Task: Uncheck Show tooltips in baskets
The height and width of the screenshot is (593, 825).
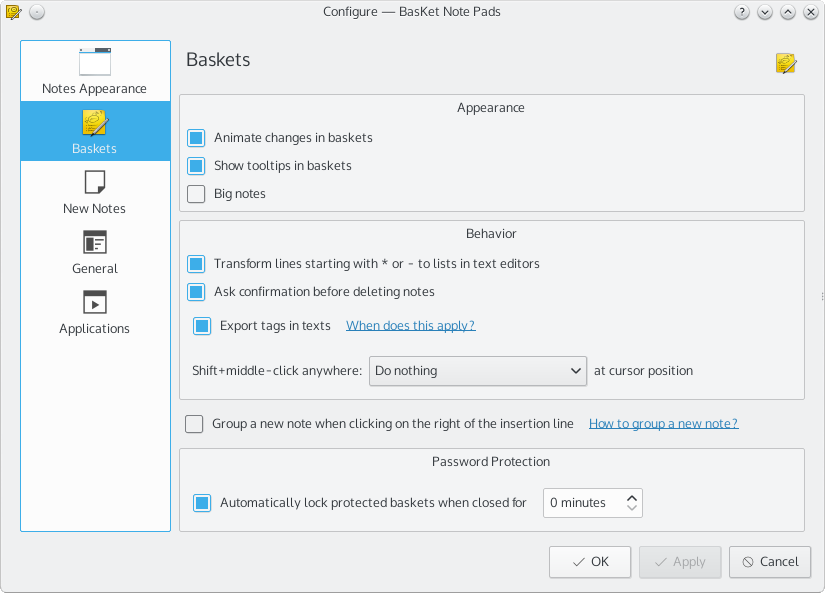Action: (x=196, y=166)
